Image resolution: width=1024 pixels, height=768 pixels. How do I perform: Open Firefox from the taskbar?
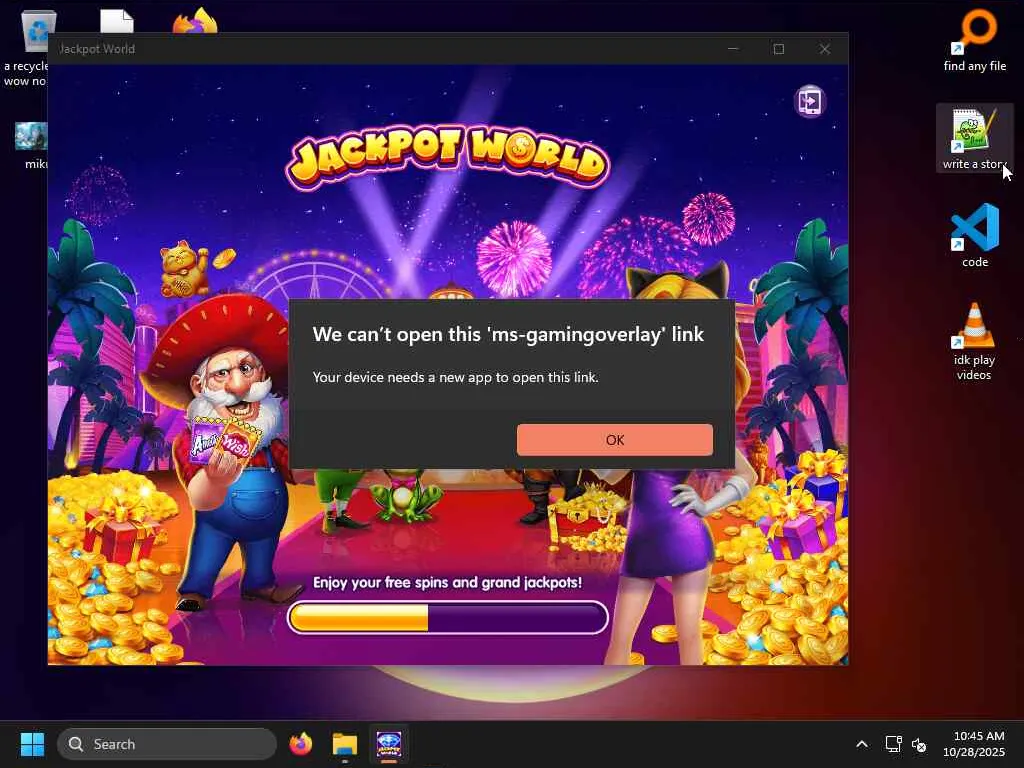pyautogui.click(x=300, y=744)
